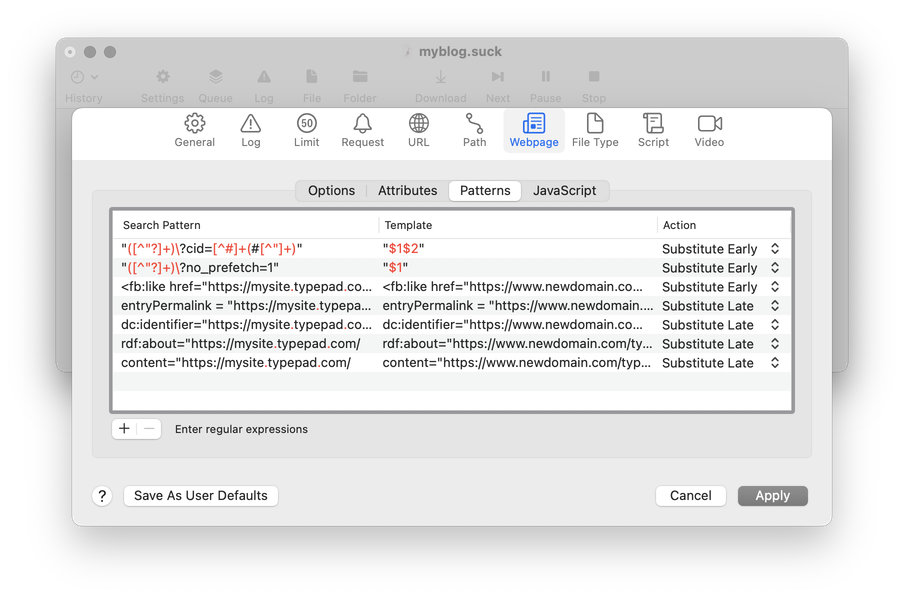Viewport: 904px width, 600px height.
Task: Select the Path settings icon
Action: click(x=474, y=130)
